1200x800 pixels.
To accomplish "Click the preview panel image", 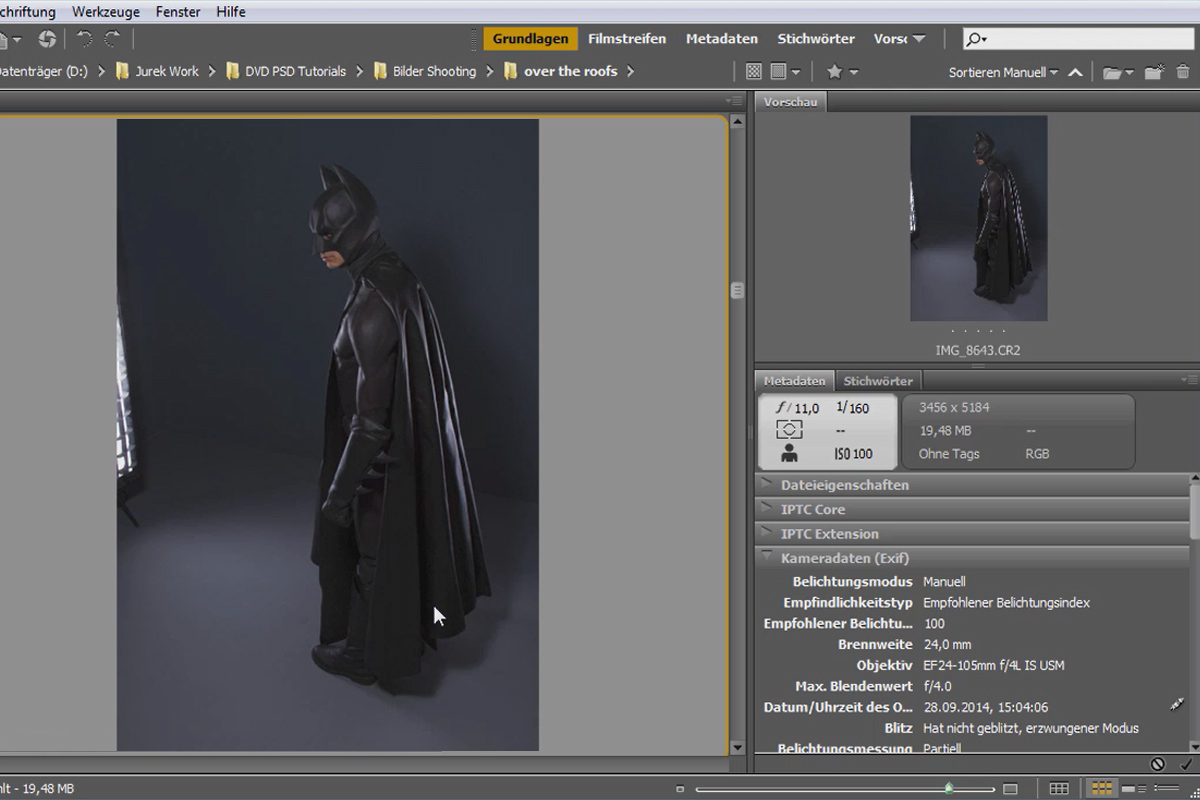I will [978, 218].
